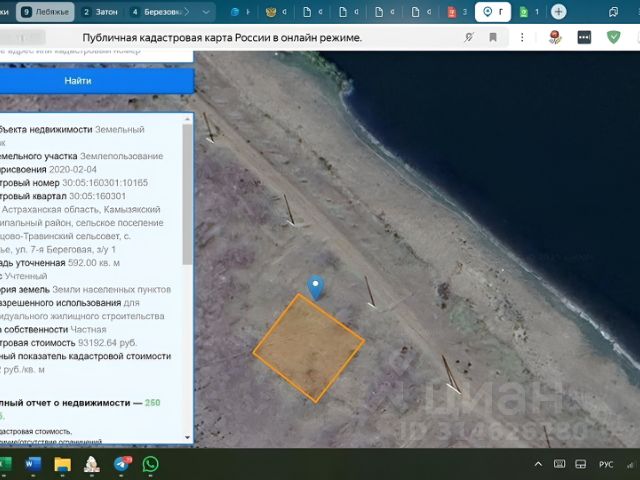Open Word from the taskbar
640x480 pixels.
pyautogui.click(x=33, y=464)
